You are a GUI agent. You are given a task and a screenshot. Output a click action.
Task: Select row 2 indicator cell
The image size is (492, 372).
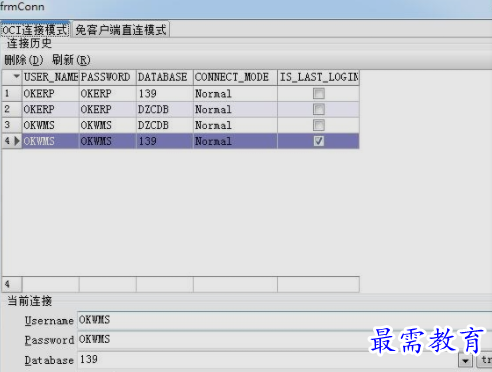[12, 109]
